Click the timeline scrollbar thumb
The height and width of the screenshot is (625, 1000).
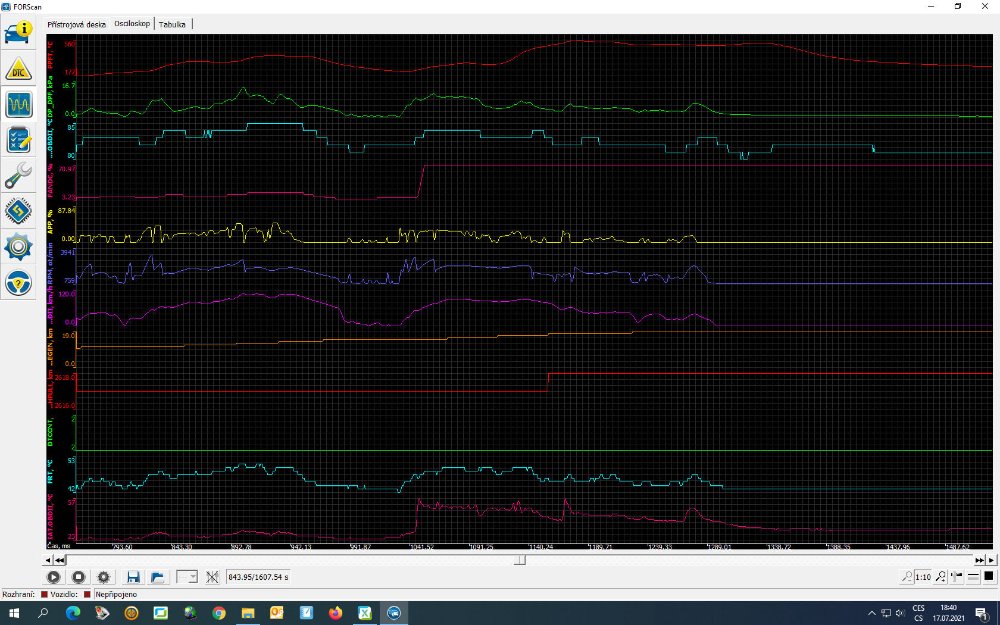click(519, 561)
